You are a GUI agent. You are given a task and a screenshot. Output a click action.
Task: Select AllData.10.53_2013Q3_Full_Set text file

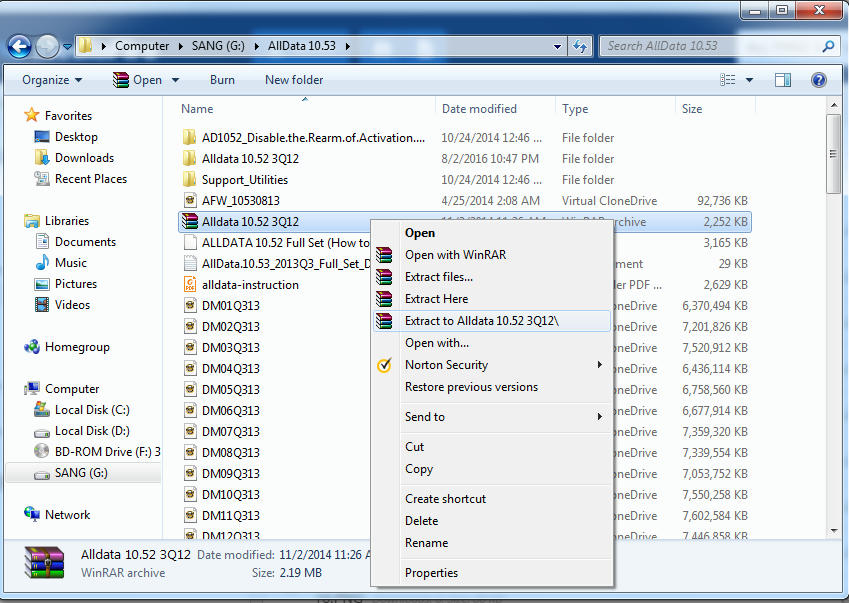pyautogui.click(x=277, y=264)
